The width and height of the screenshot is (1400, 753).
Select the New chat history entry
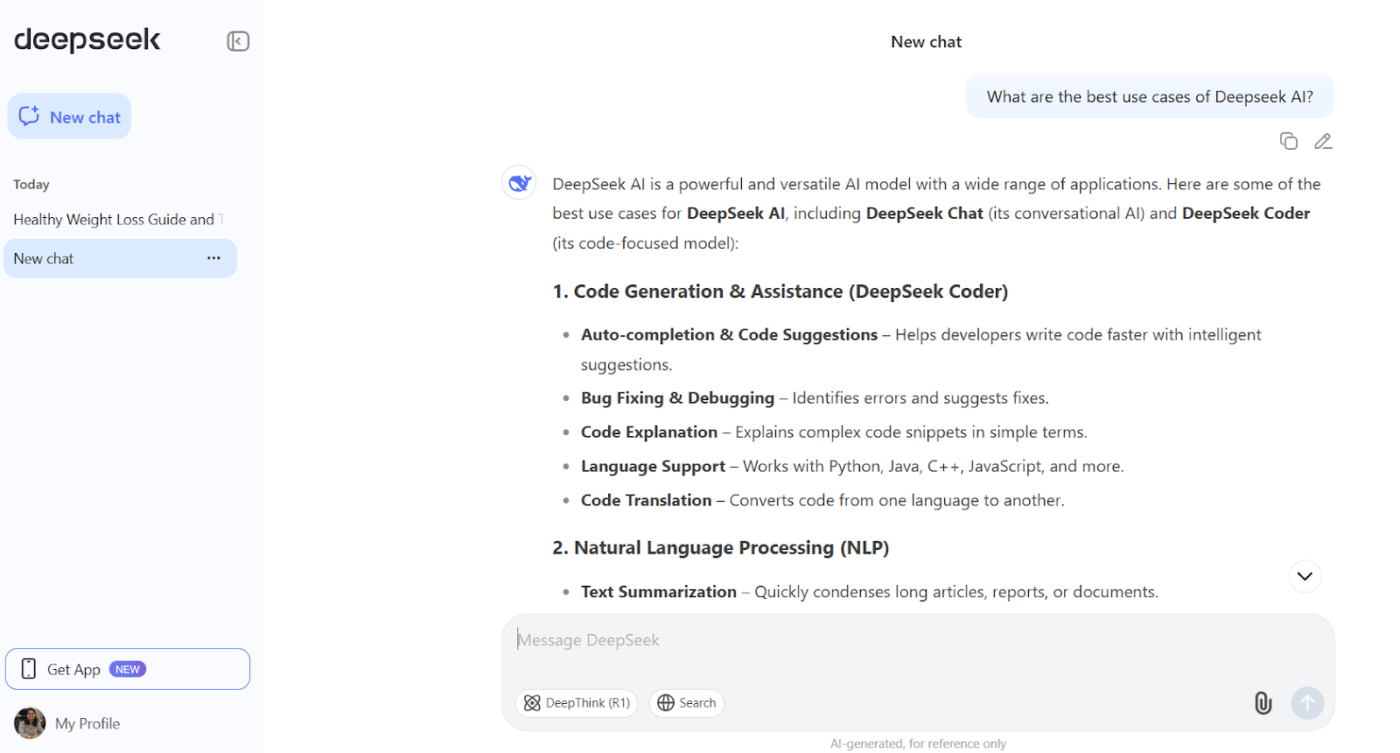pos(120,258)
